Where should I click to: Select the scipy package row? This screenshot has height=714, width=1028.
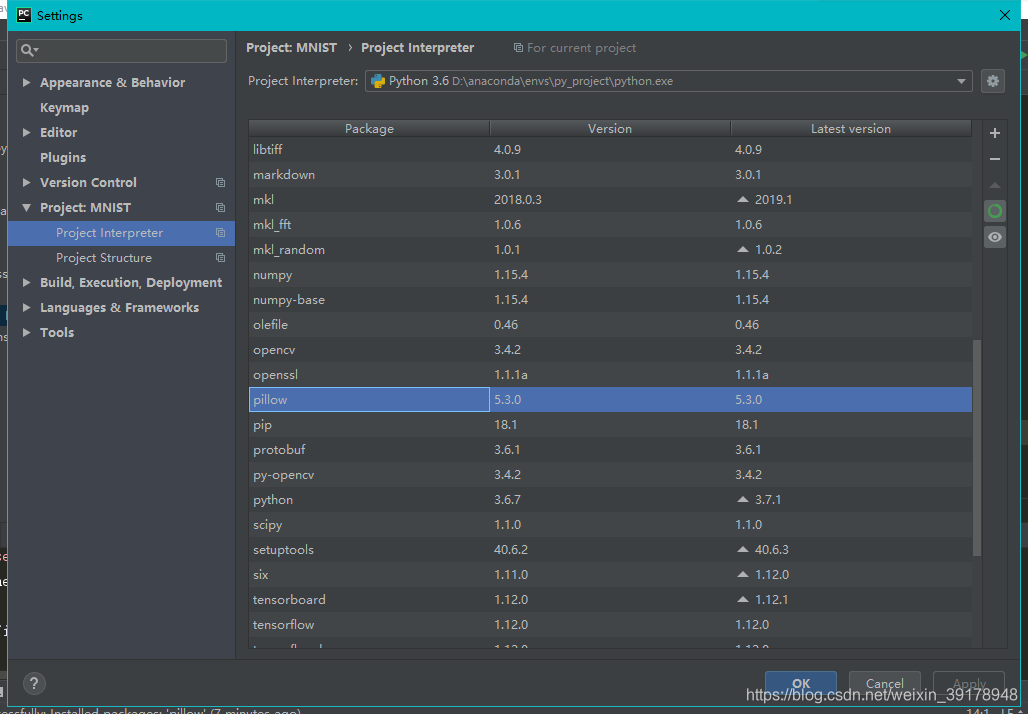(x=610, y=525)
